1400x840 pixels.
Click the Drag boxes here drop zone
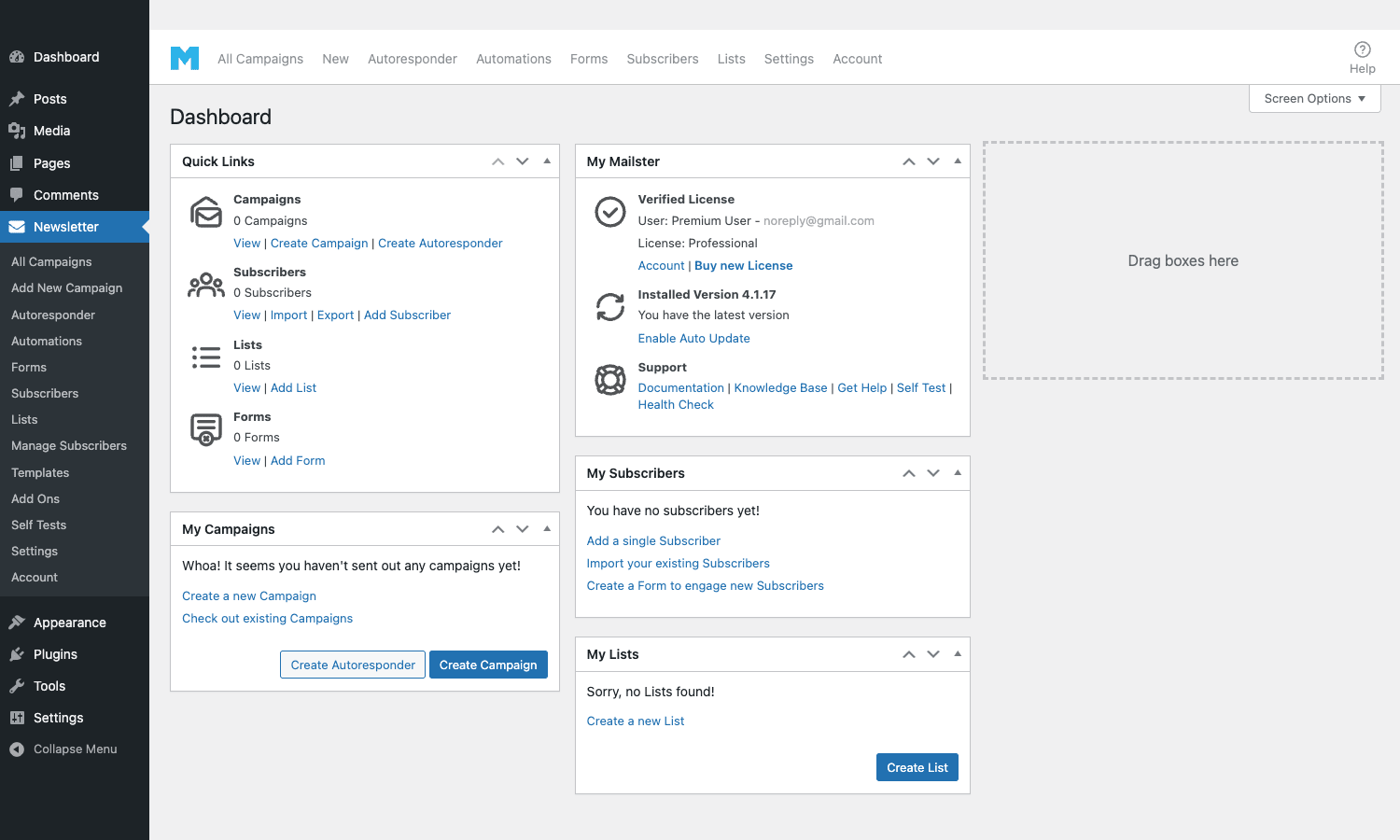pos(1183,260)
